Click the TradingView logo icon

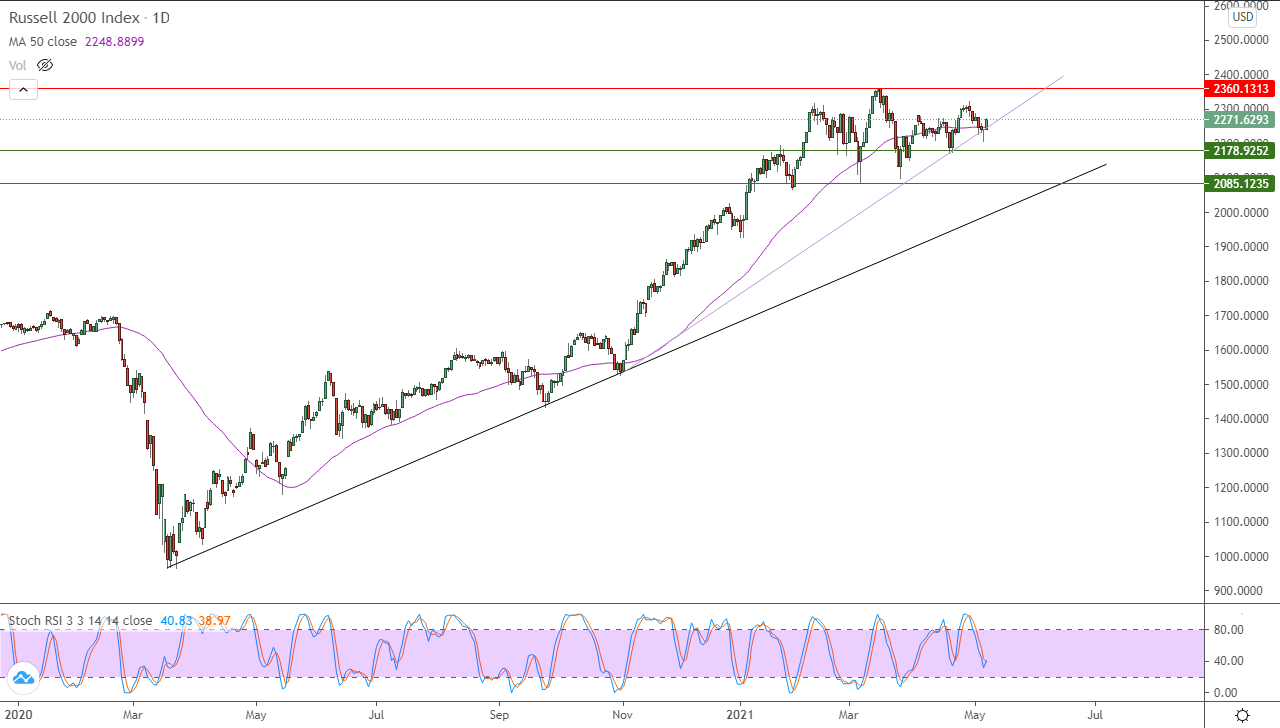click(22, 680)
